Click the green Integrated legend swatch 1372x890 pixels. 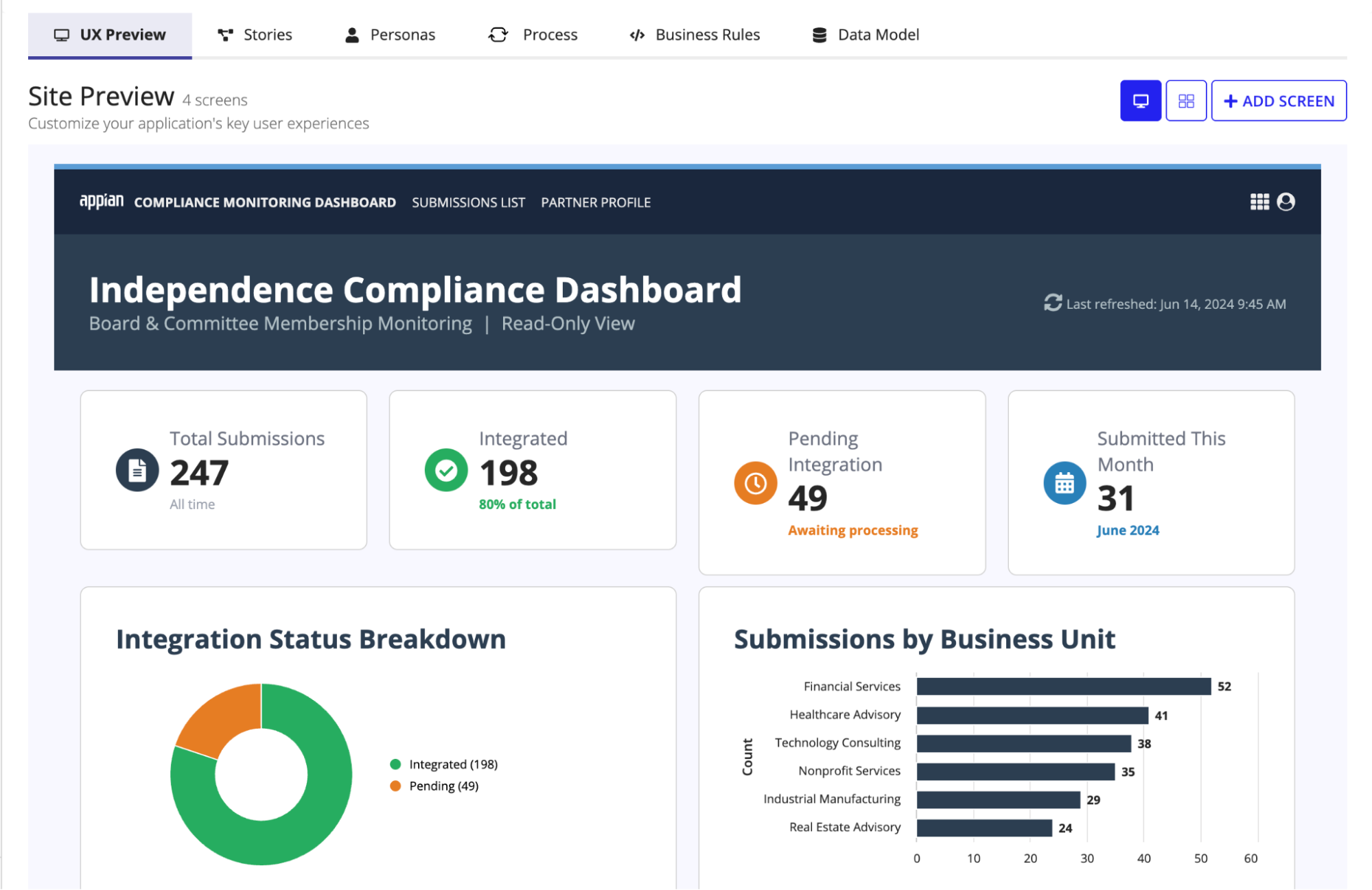pos(395,764)
